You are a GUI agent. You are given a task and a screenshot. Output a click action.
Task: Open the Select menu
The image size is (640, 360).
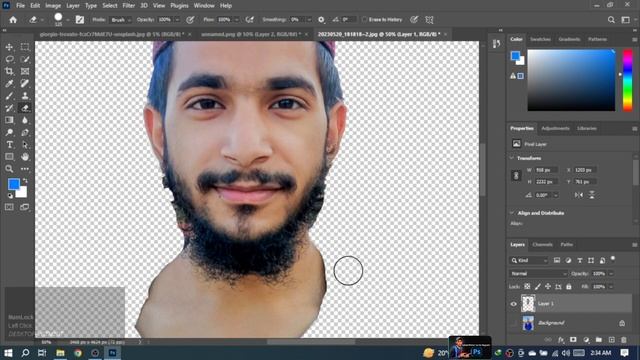tap(109, 6)
